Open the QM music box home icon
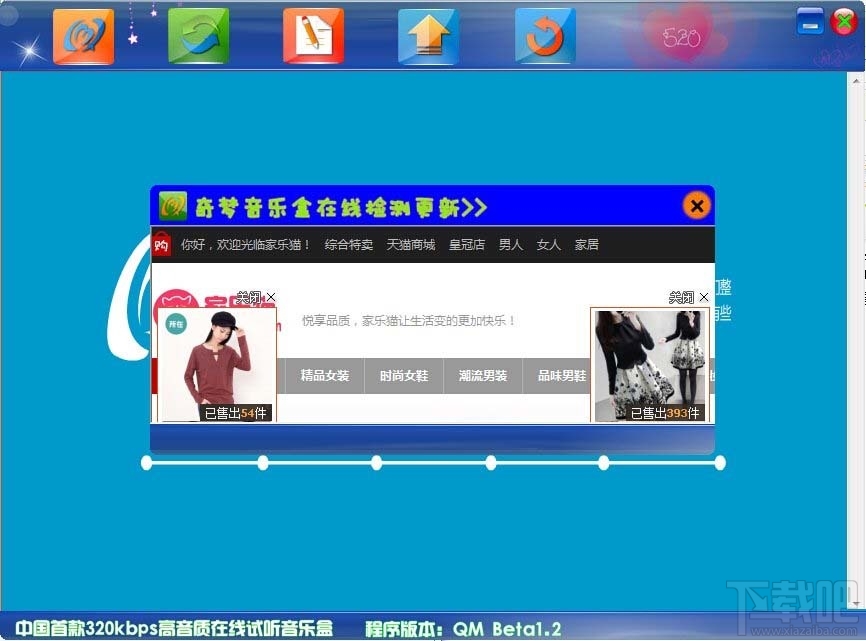 point(84,37)
